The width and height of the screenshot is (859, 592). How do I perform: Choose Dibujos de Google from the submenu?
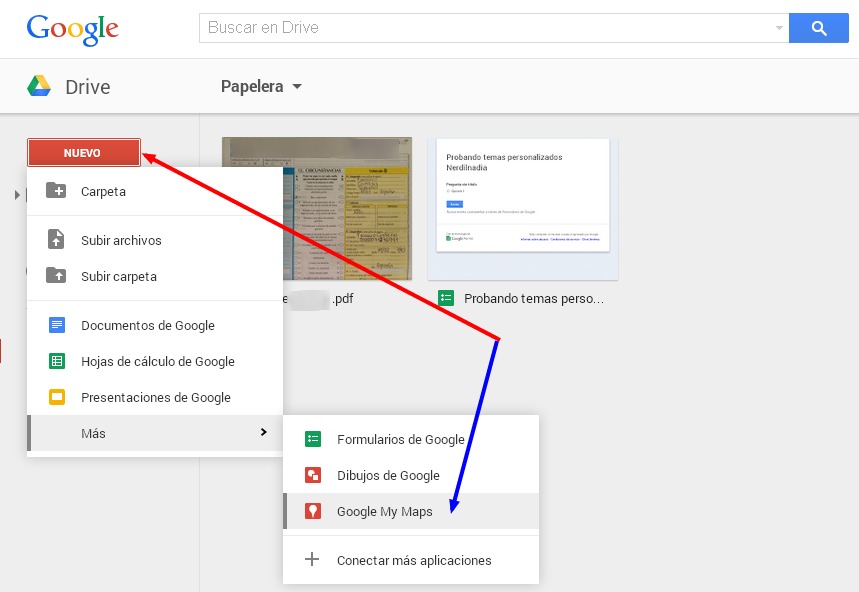pyautogui.click(x=411, y=475)
